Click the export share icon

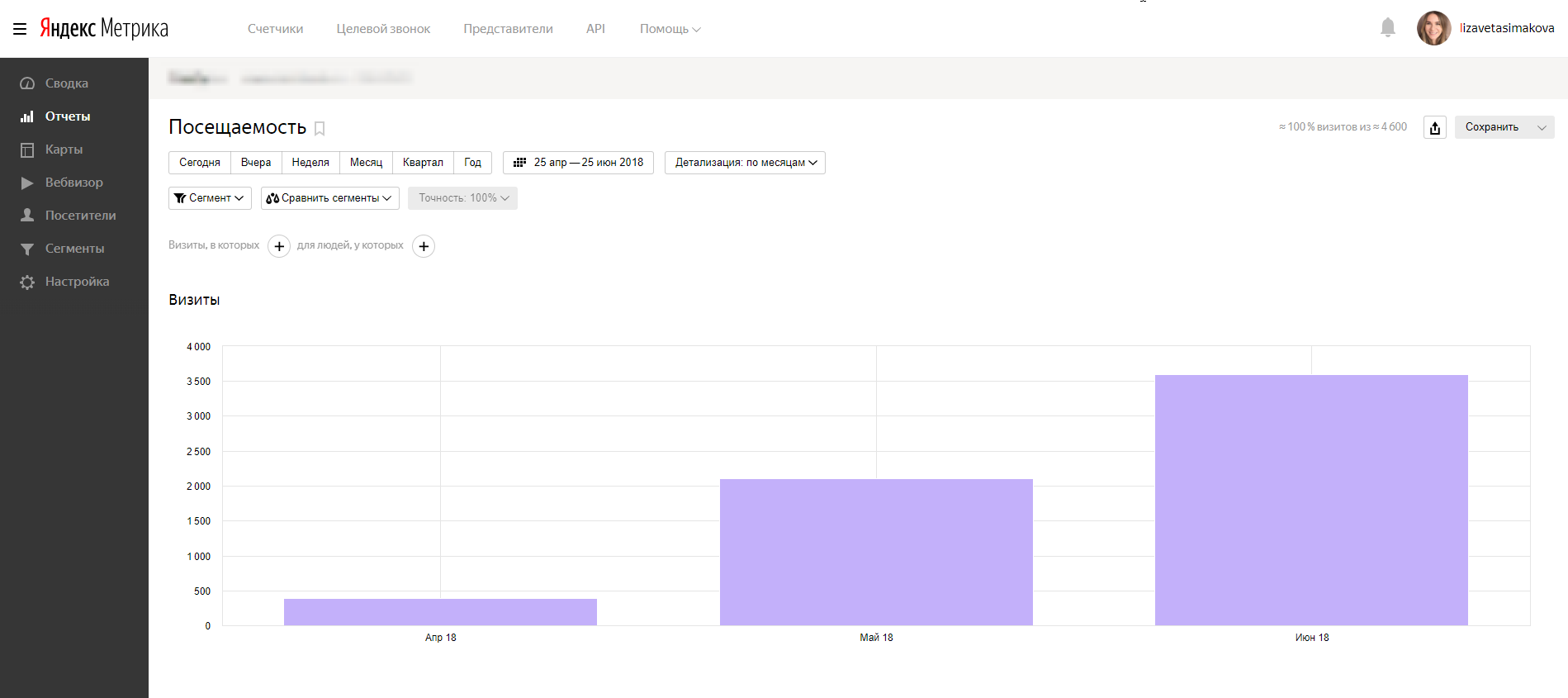click(x=1435, y=127)
